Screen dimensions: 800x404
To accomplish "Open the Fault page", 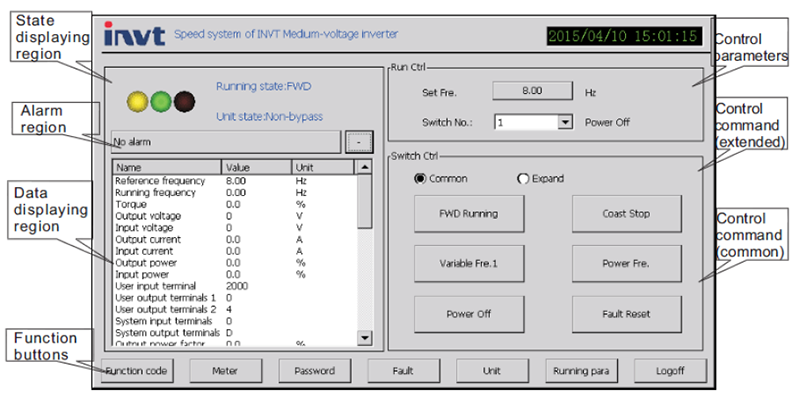I will 403,371.
